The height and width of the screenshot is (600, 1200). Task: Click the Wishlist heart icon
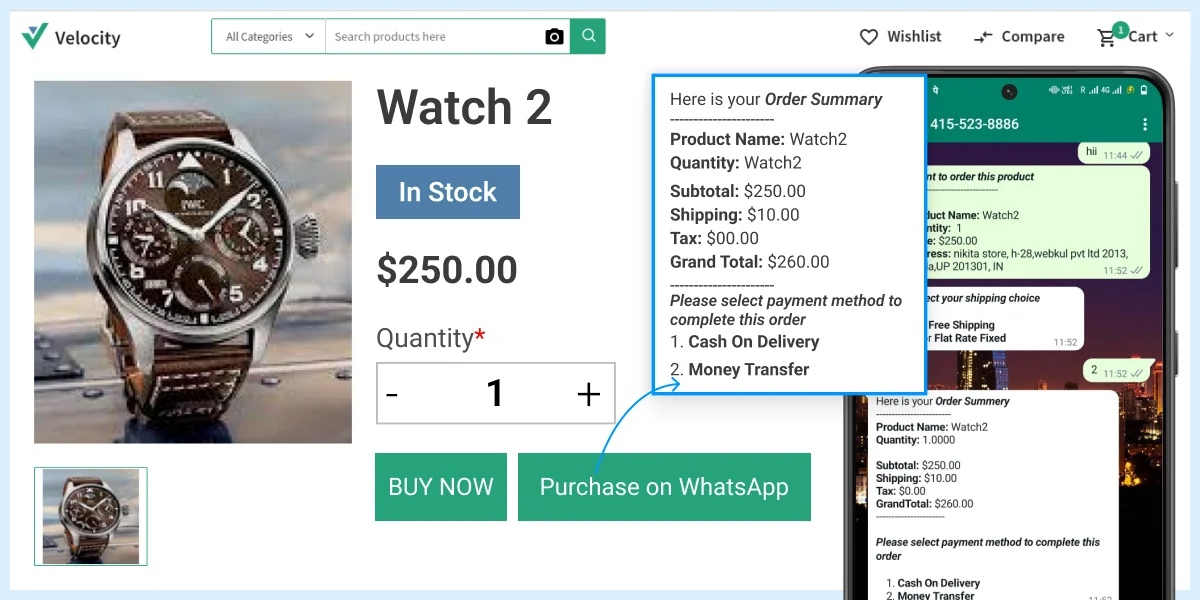(869, 37)
